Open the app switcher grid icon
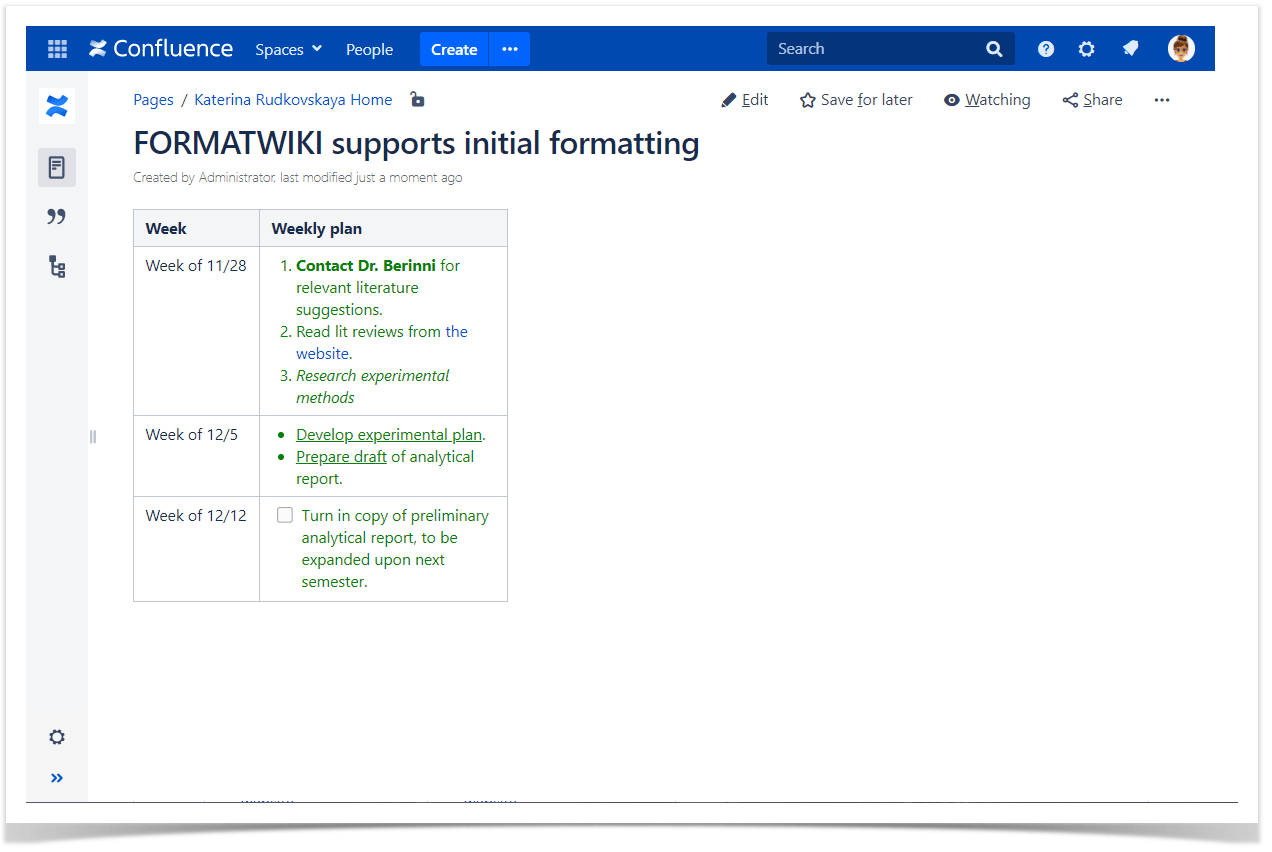This screenshot has height=852, width=1272. tap(57, 49)
